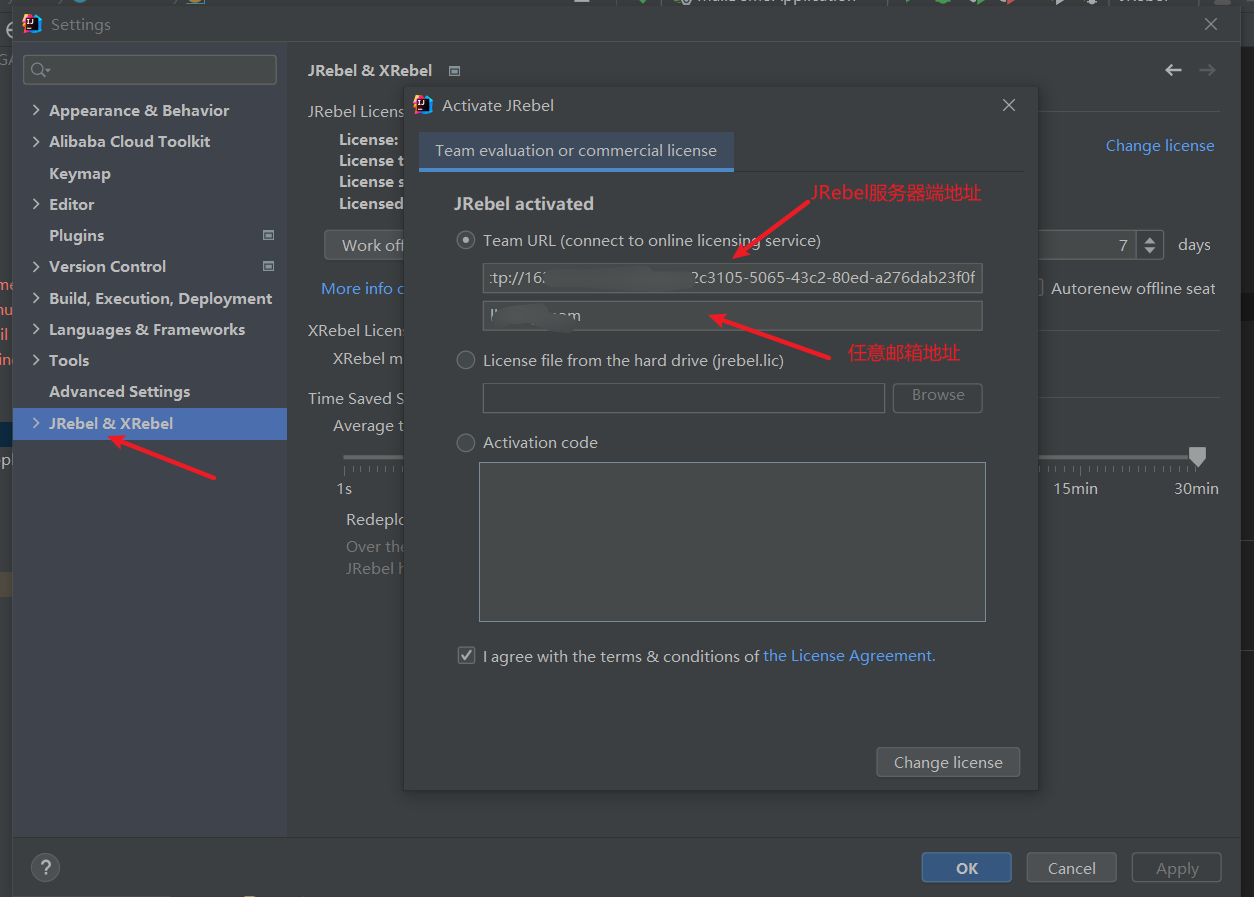Click Cancel in the Settings window
The width and height of the screenshot is (1254, 897).
[1072, 868]
